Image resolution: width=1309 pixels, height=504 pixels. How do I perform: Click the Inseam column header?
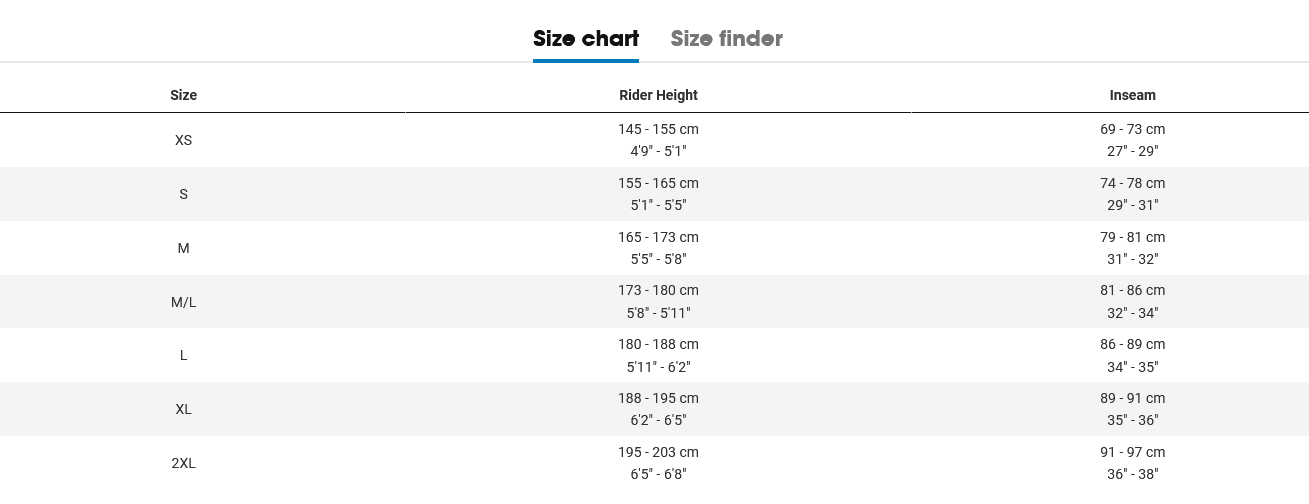1133,95
